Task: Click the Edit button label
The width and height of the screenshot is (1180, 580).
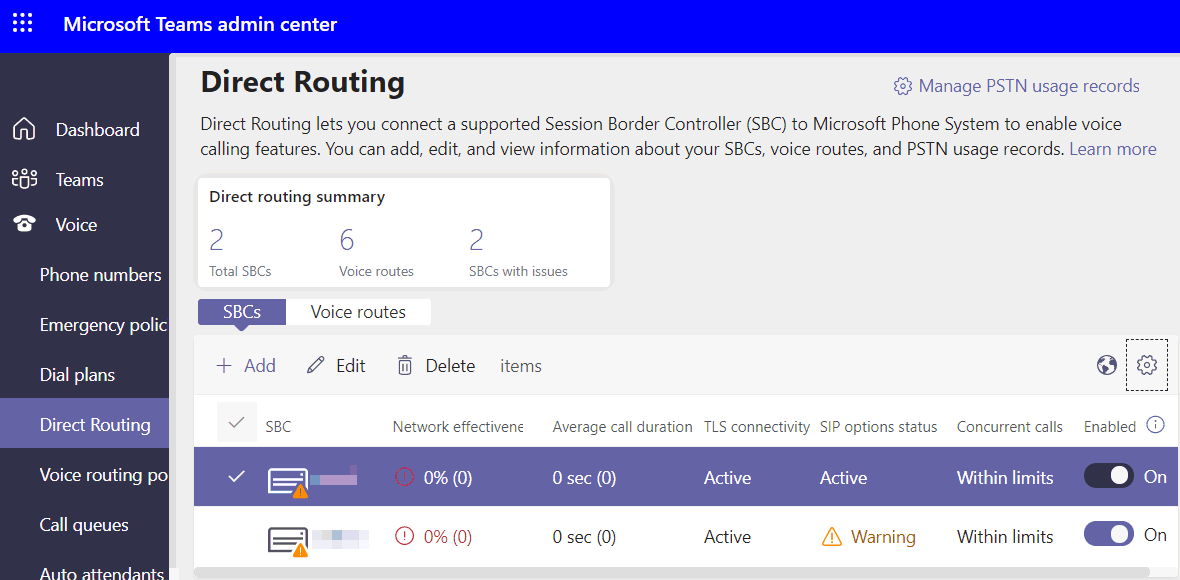Action: [x=351, y=366]
